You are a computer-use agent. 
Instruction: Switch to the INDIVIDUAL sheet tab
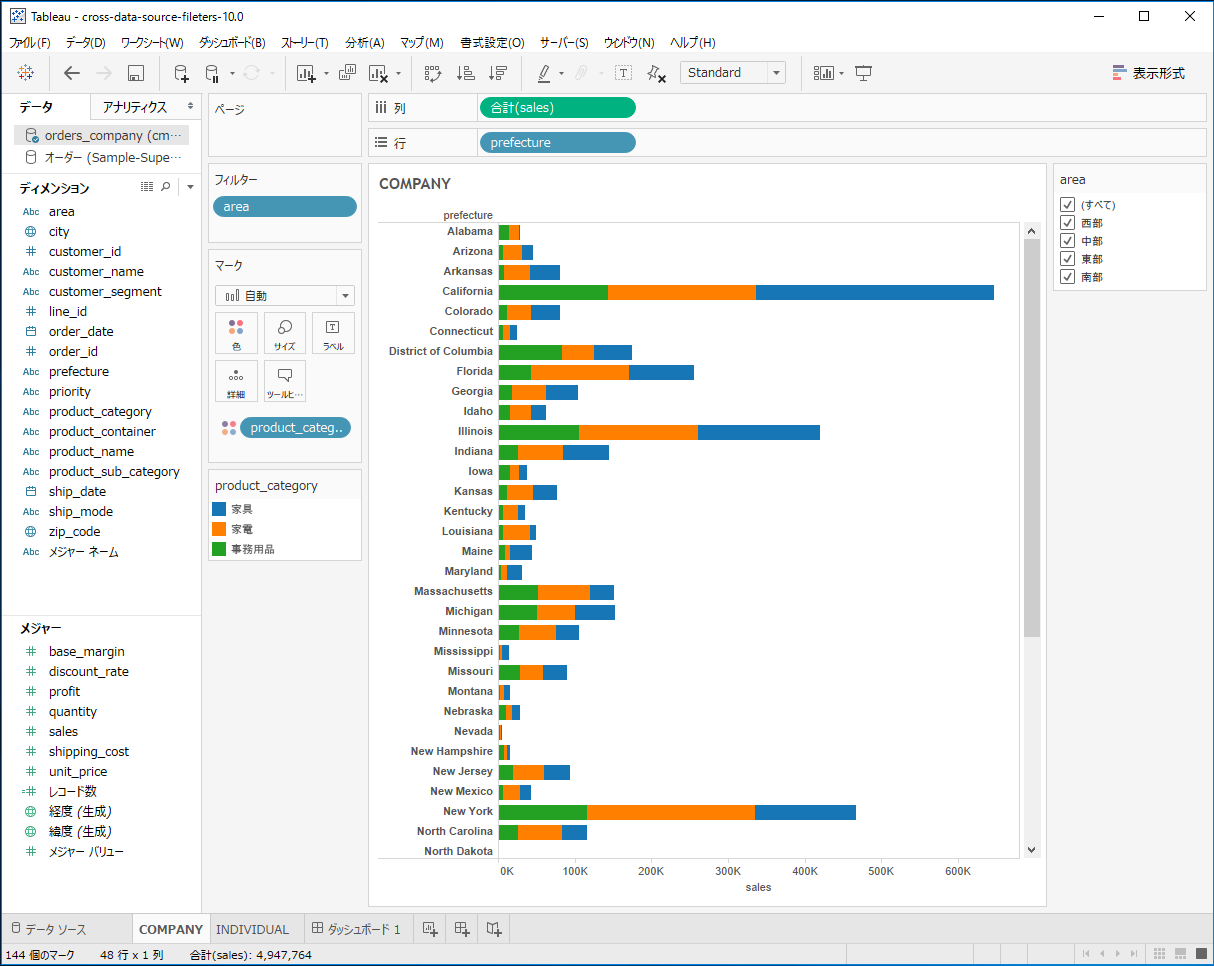point(255,929)
